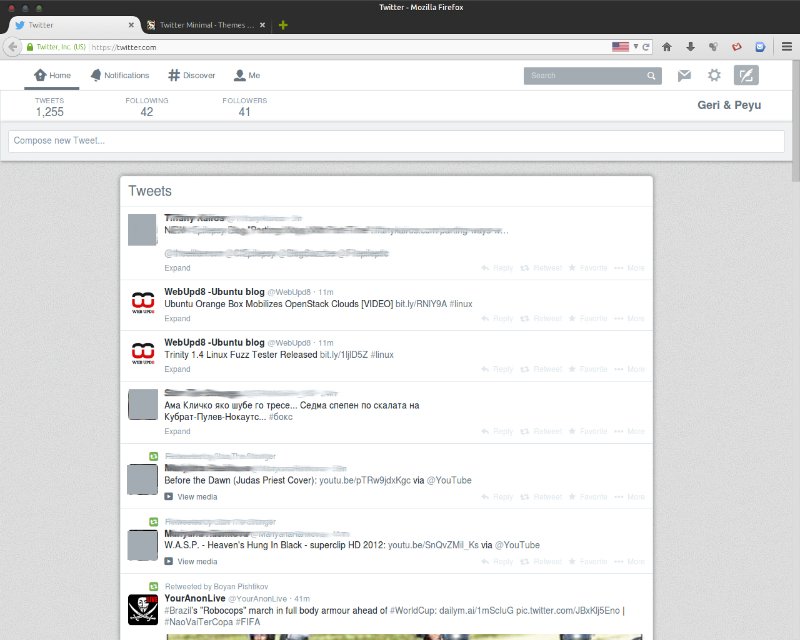The height and width of the screenshot is (640, 800).
Task: Open the bit.ly/RNIY9A link
Action: pos(421,304)
